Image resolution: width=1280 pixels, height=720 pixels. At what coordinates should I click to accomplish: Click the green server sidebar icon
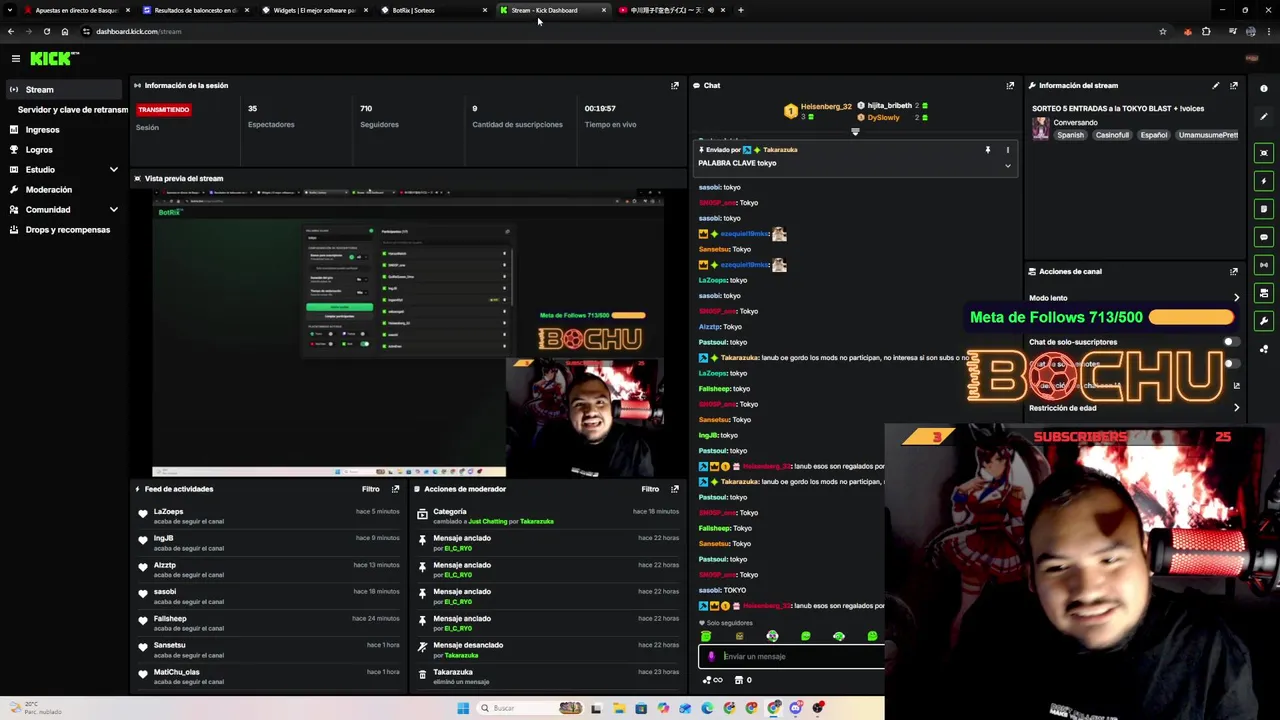(x=1264, y=293)
